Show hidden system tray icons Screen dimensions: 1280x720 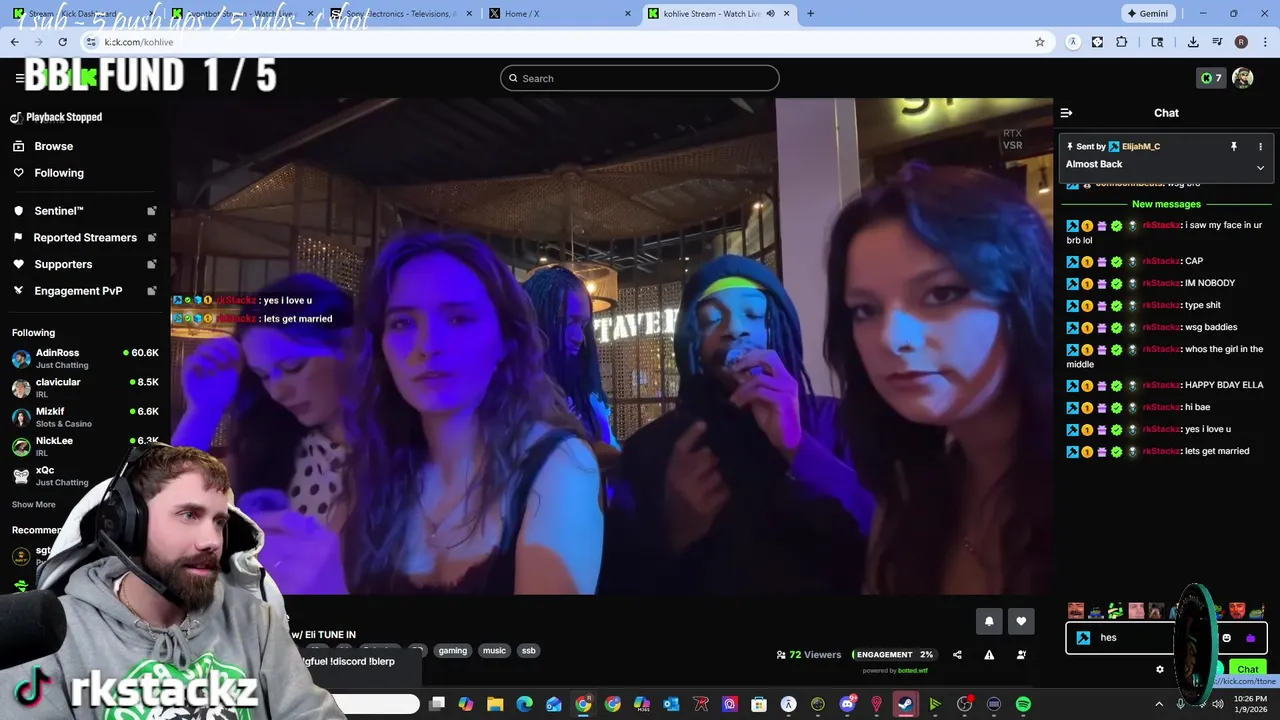coord(1159,705)
